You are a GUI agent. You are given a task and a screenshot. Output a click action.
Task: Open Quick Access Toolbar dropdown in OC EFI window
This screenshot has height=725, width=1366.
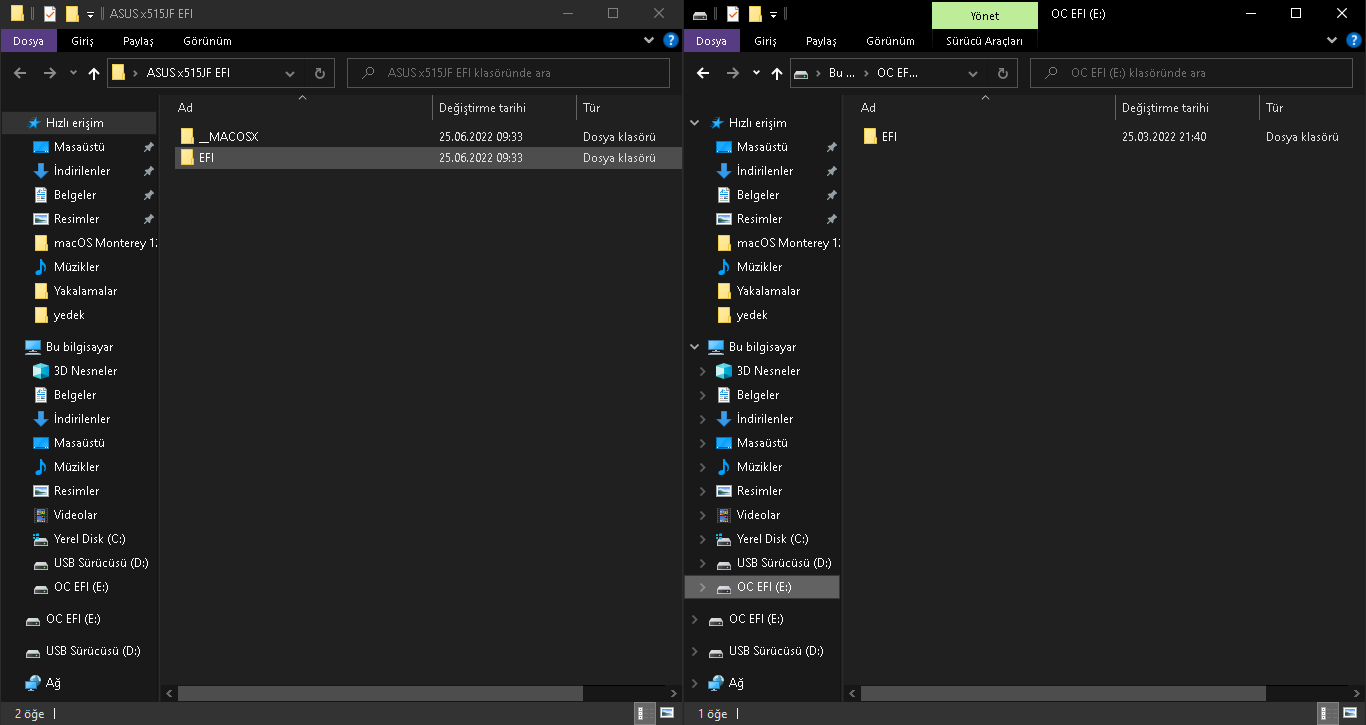(773, 15)
